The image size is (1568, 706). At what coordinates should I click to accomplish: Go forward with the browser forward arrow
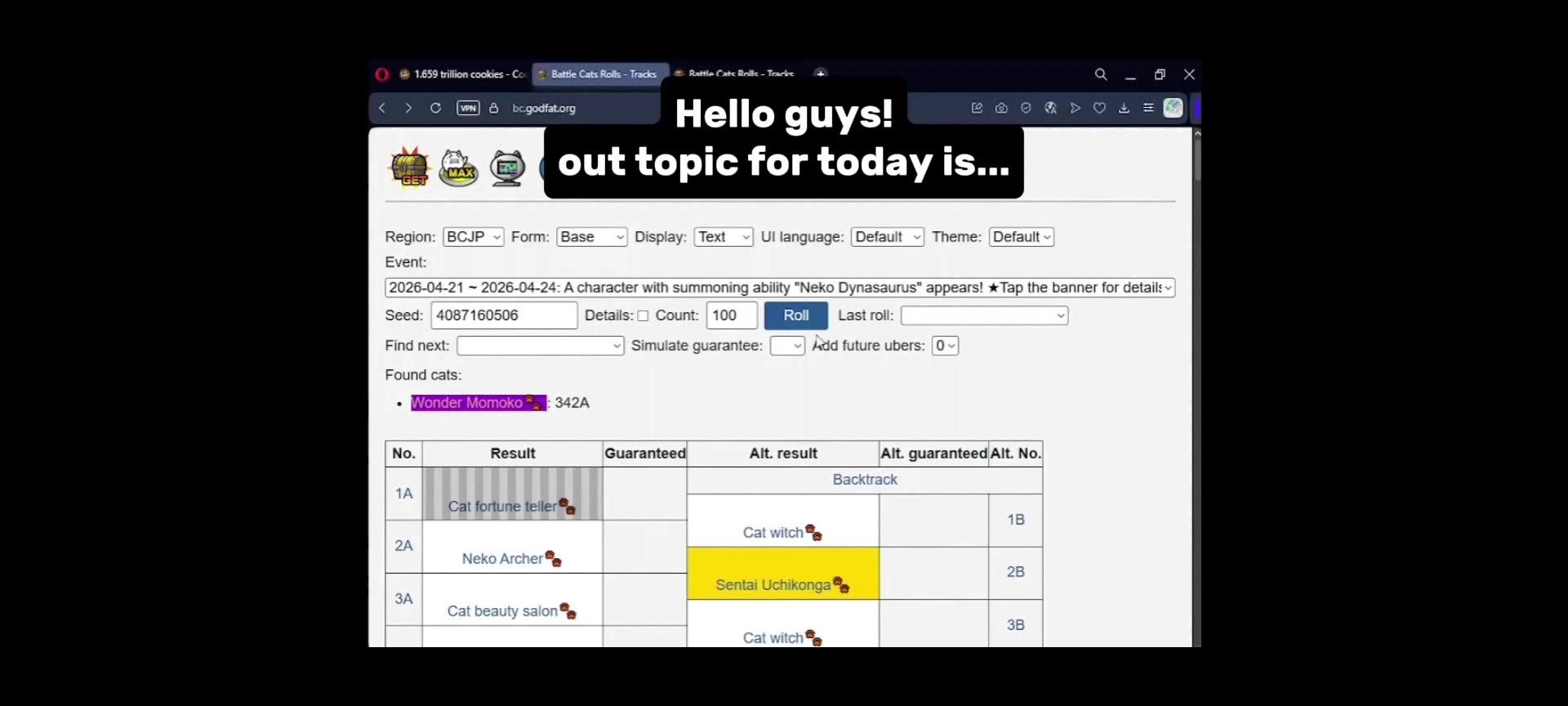click(408, 108)
